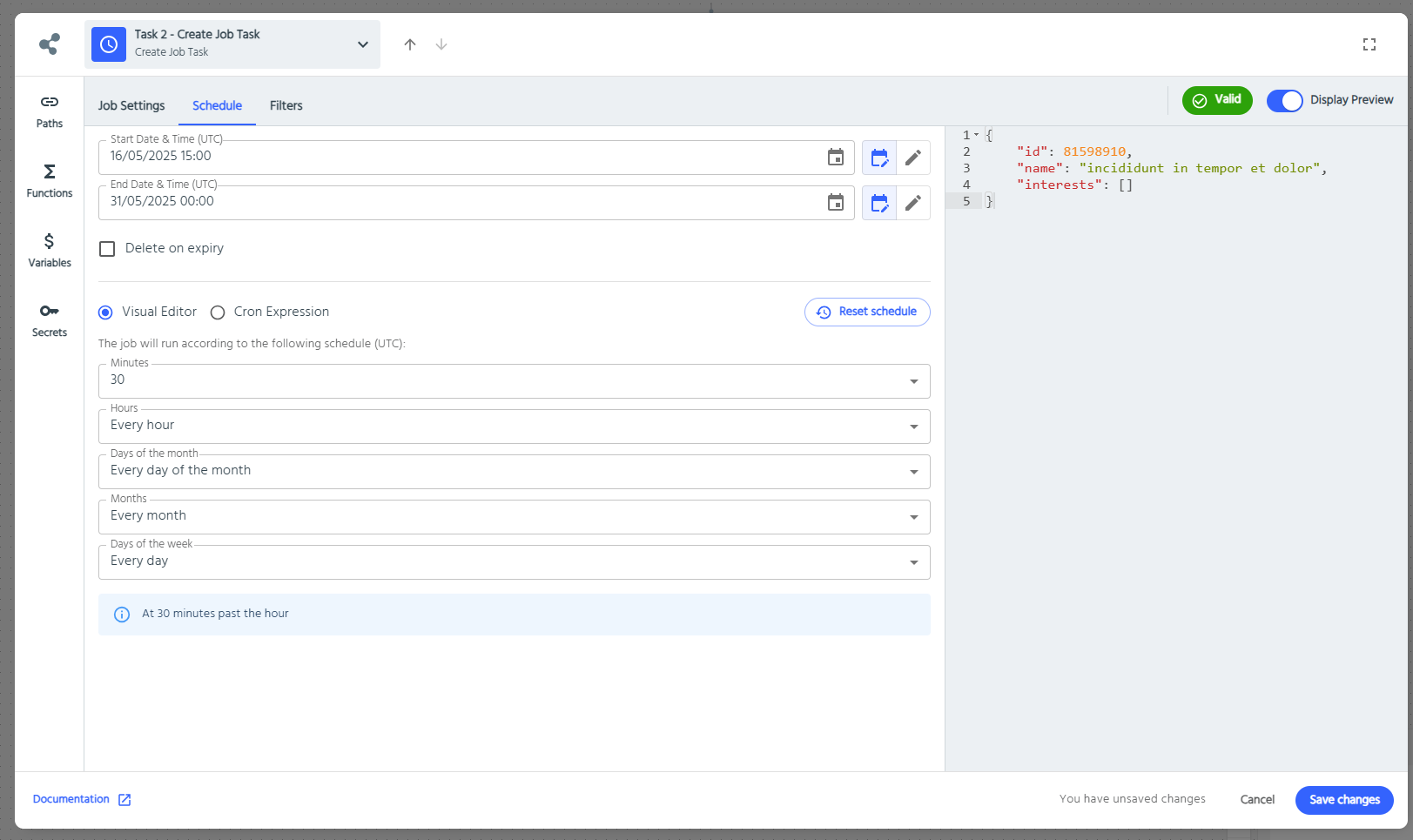Click pencil edit icon for Start Date

[913, 158]
